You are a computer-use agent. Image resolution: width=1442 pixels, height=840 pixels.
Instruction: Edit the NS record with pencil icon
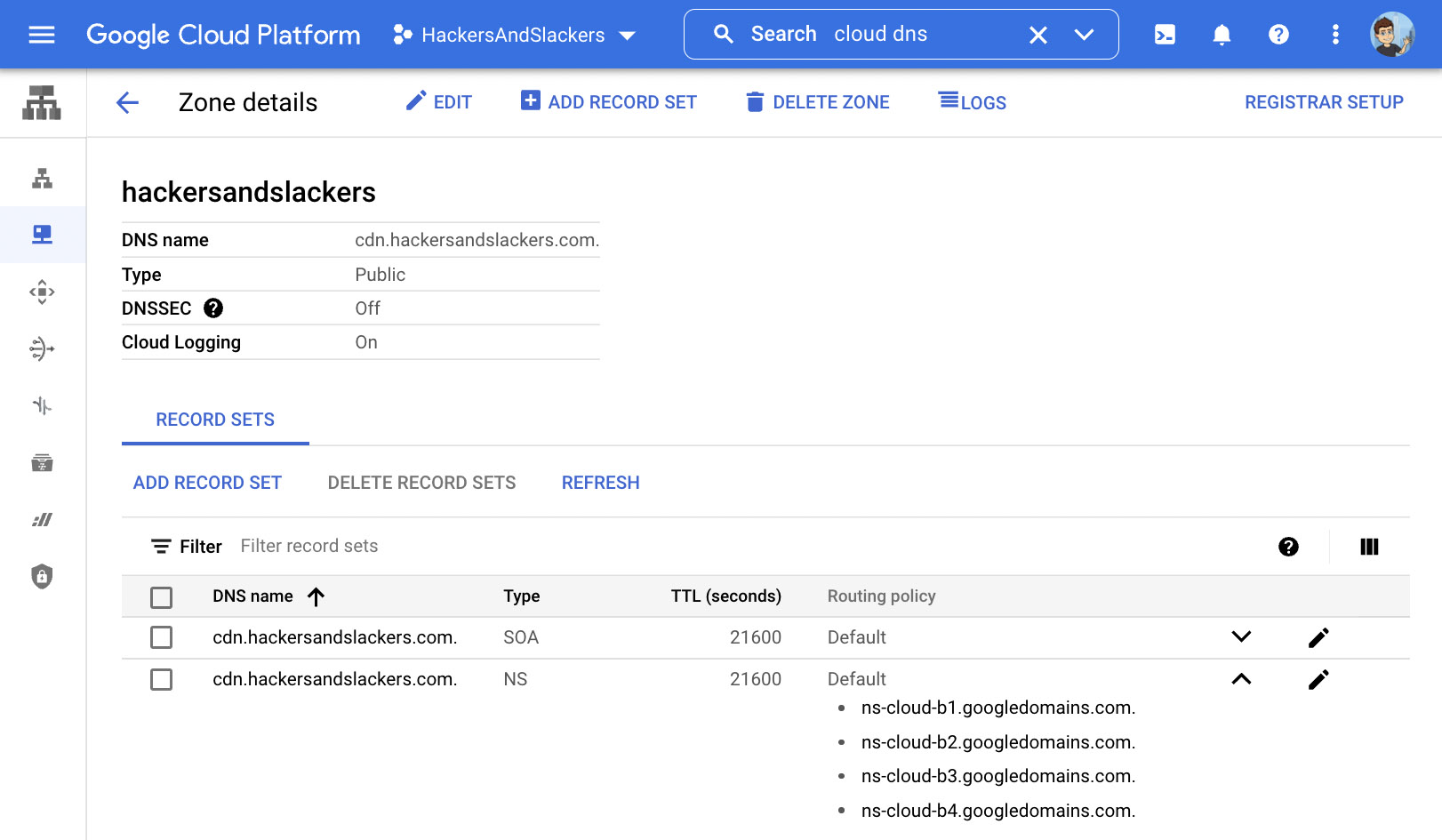[x=1318, y=679]
